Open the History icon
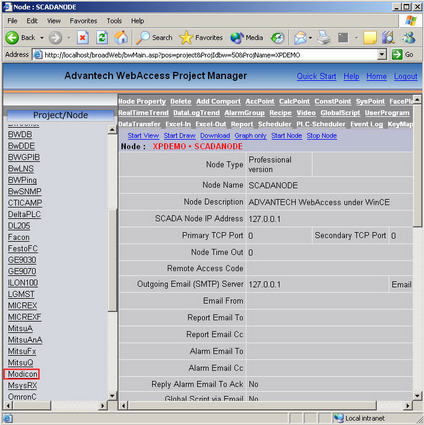 pos(277,38)
